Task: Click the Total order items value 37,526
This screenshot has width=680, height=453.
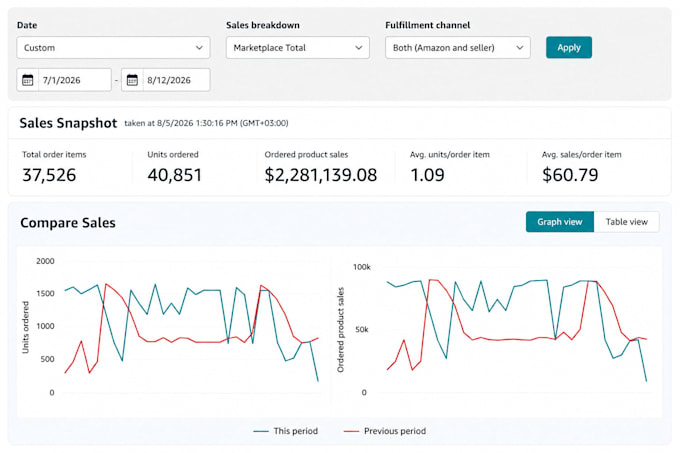Action: click(49, 175)
